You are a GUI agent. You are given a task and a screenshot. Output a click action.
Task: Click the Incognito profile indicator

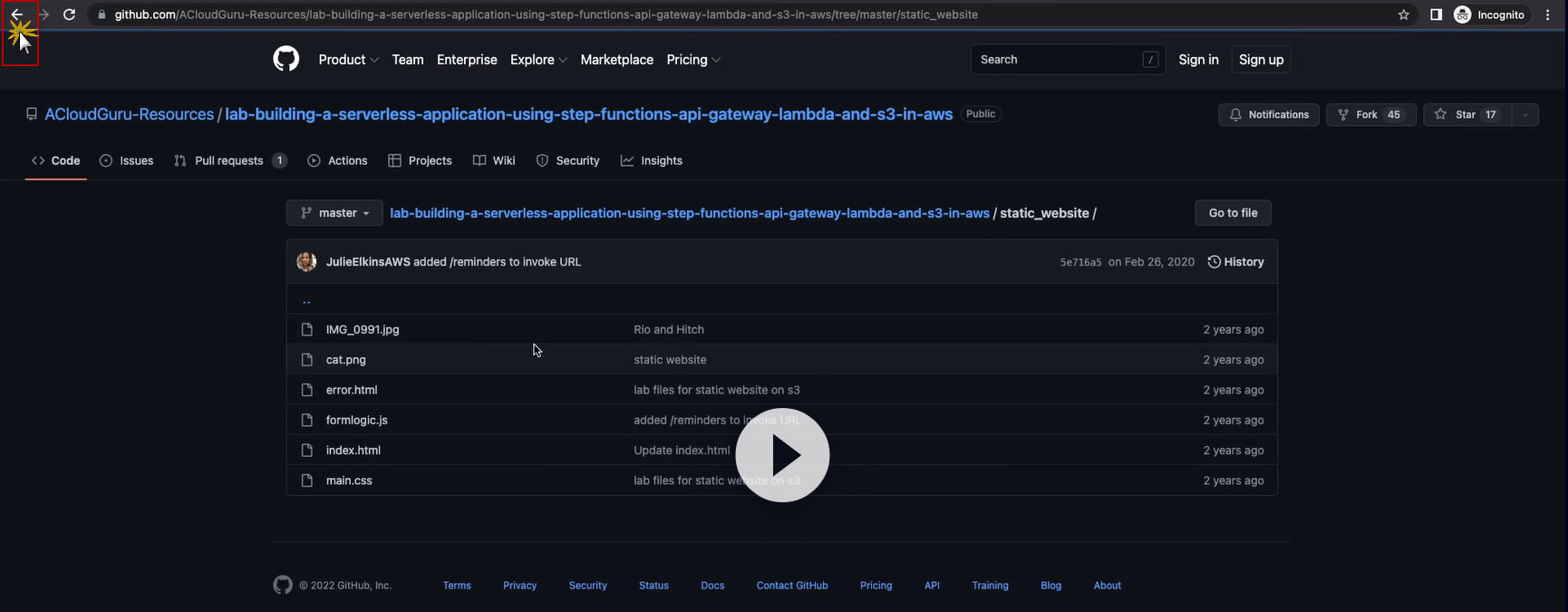click(1489, 15)
